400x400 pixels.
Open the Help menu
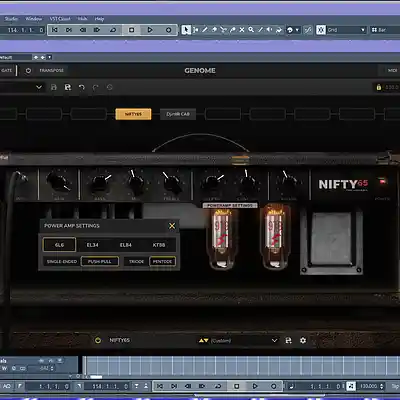99,19
